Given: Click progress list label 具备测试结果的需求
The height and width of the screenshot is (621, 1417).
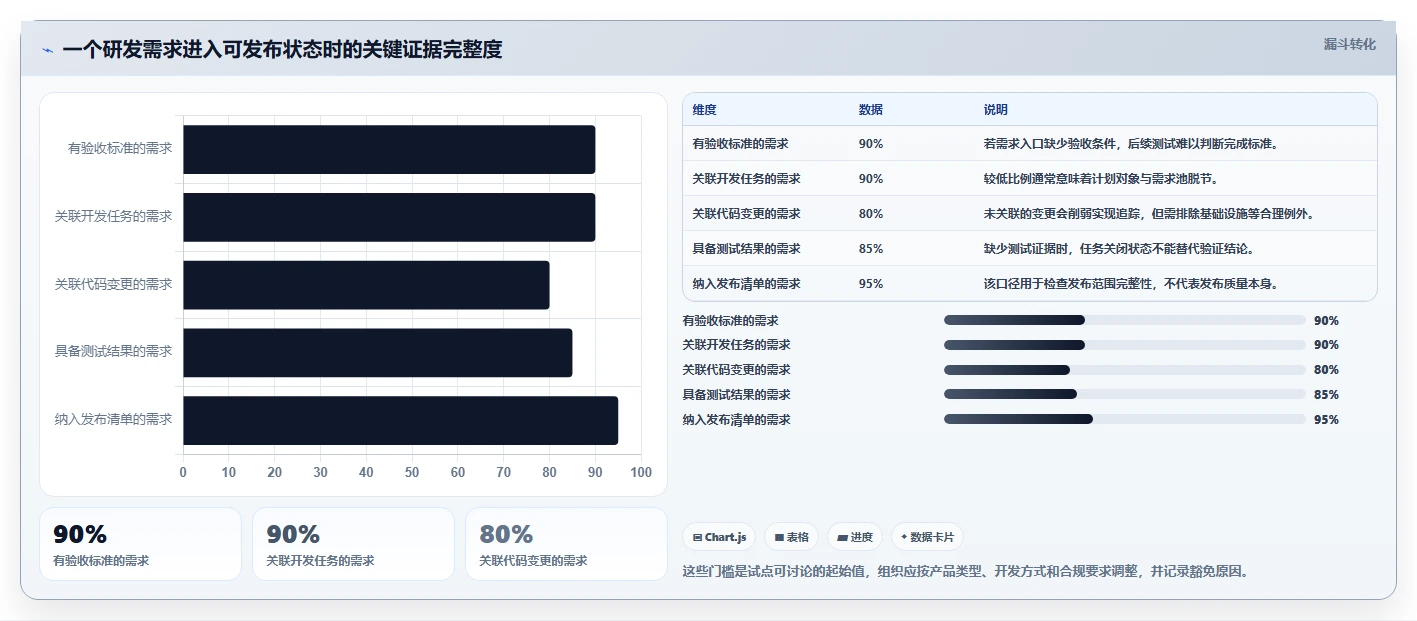Looking at the screenshot, I should 737,395.
